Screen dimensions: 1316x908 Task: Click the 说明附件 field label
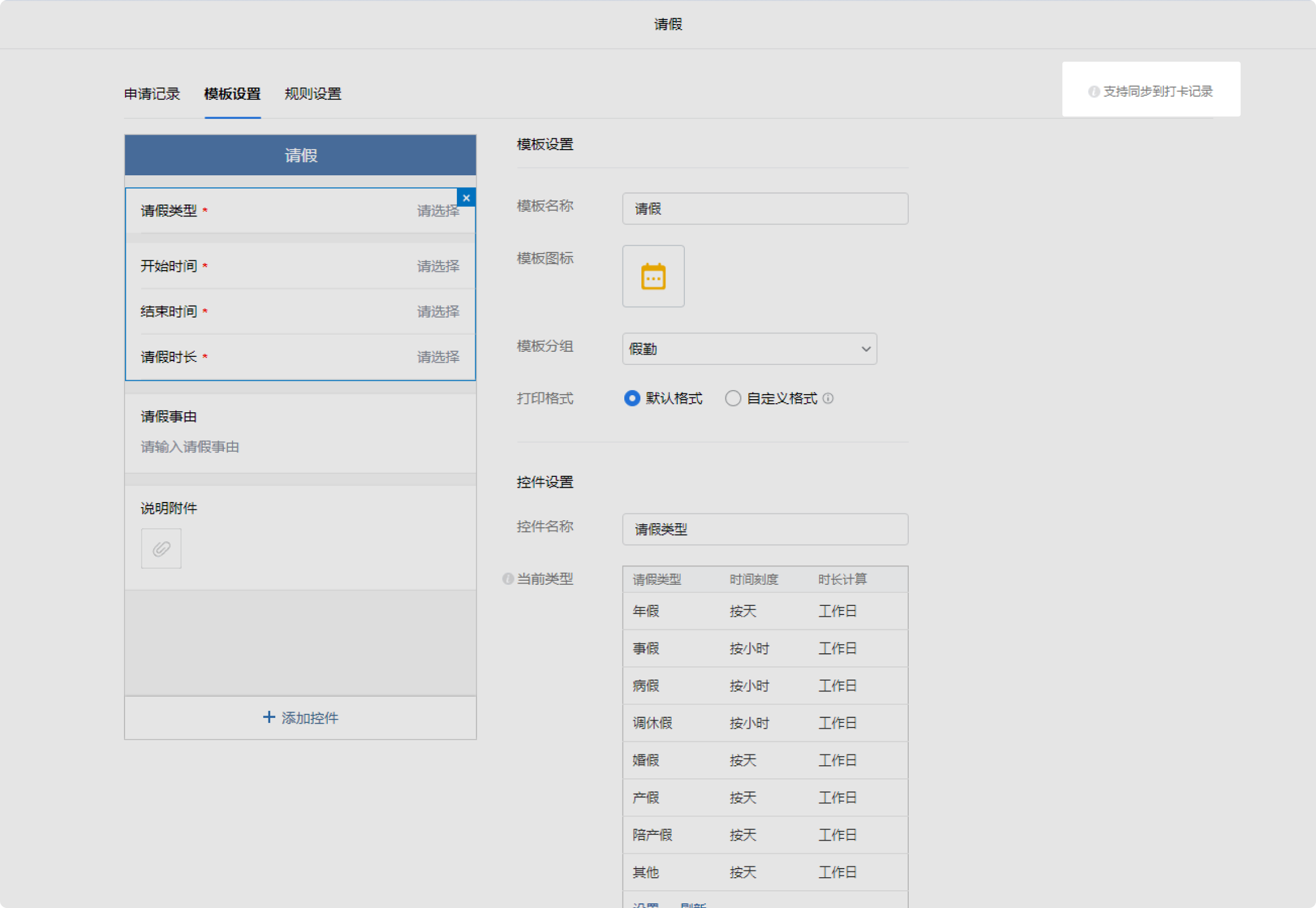[169, 509]
